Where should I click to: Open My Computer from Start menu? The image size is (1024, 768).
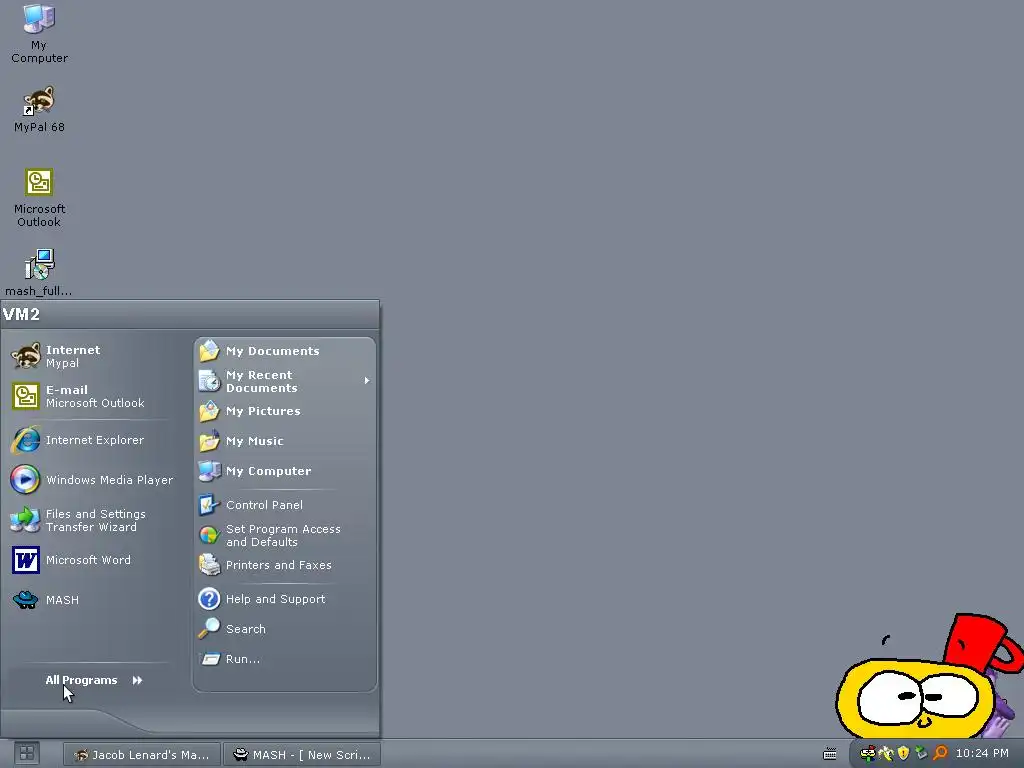point(285,472)
